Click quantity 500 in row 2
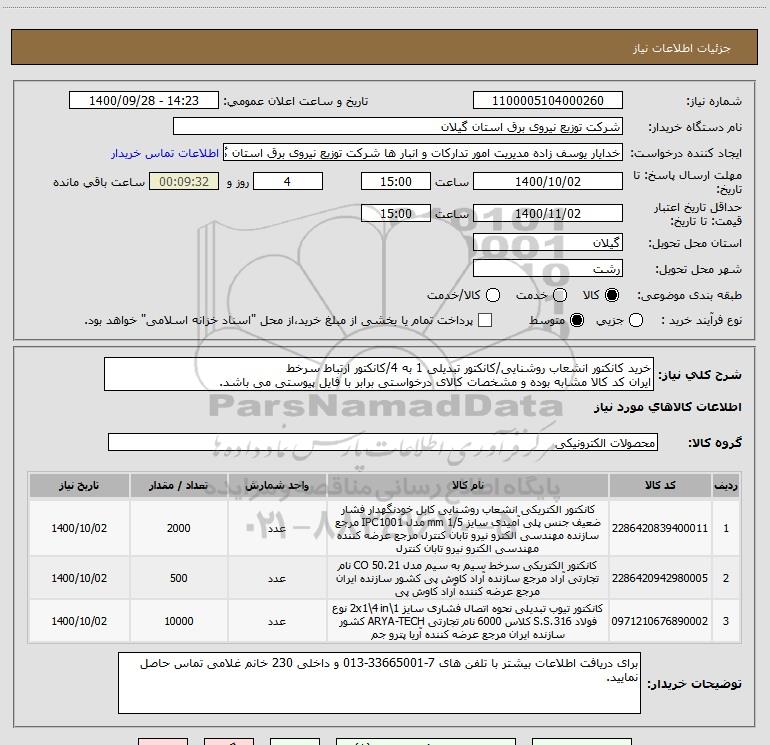 pyautogui.click(x=178, y=579)
